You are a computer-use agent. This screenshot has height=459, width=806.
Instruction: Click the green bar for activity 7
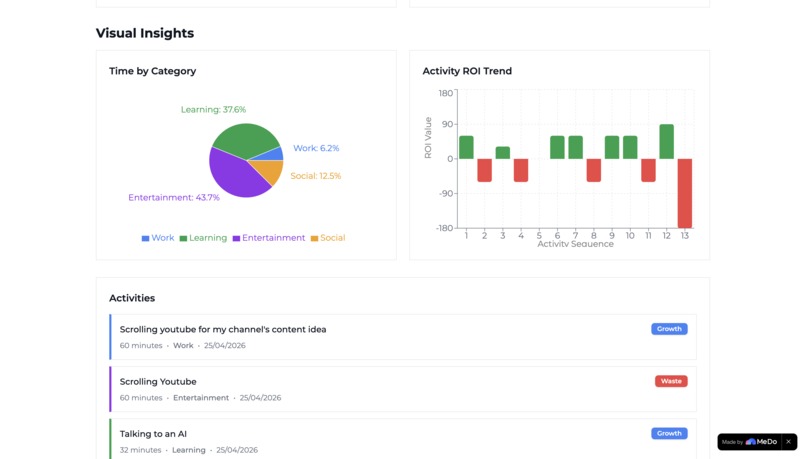pyautogui.click(x=576, y=148)
